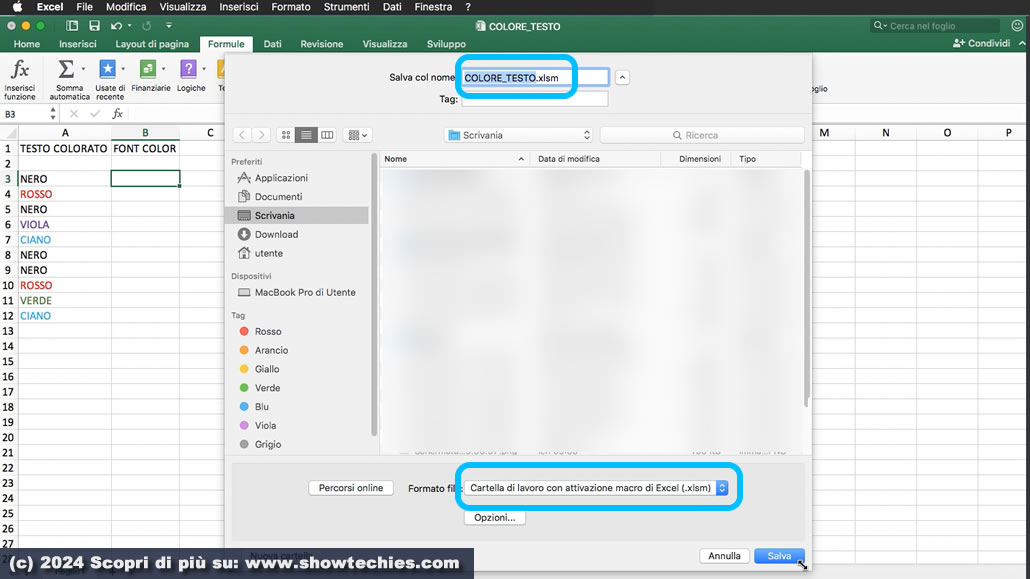
Task: Open Logiche functions library
Action: point(189,69)
